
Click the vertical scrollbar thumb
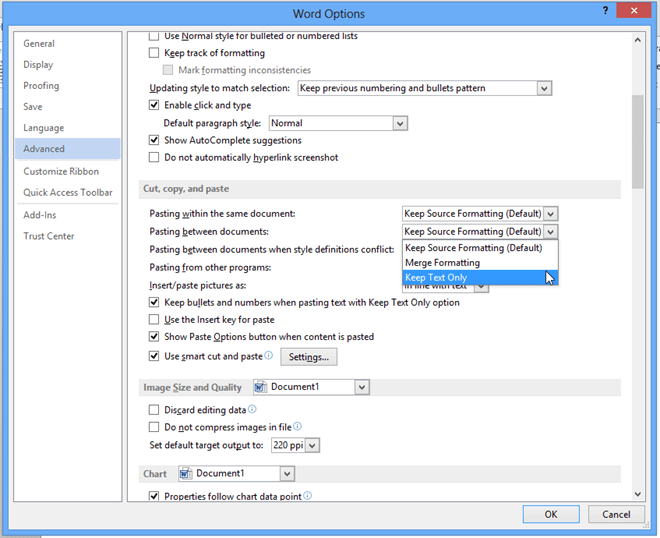pos(638,142)
